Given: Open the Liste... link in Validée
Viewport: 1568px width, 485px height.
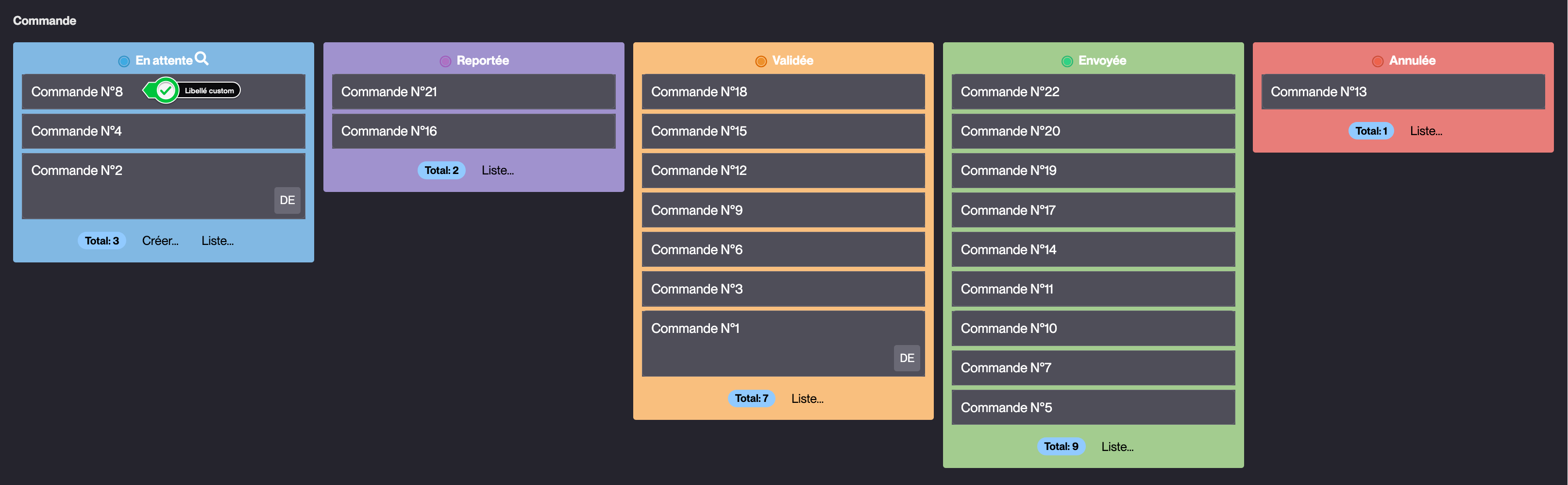Looking at the screenshot, I should (807, 398).
